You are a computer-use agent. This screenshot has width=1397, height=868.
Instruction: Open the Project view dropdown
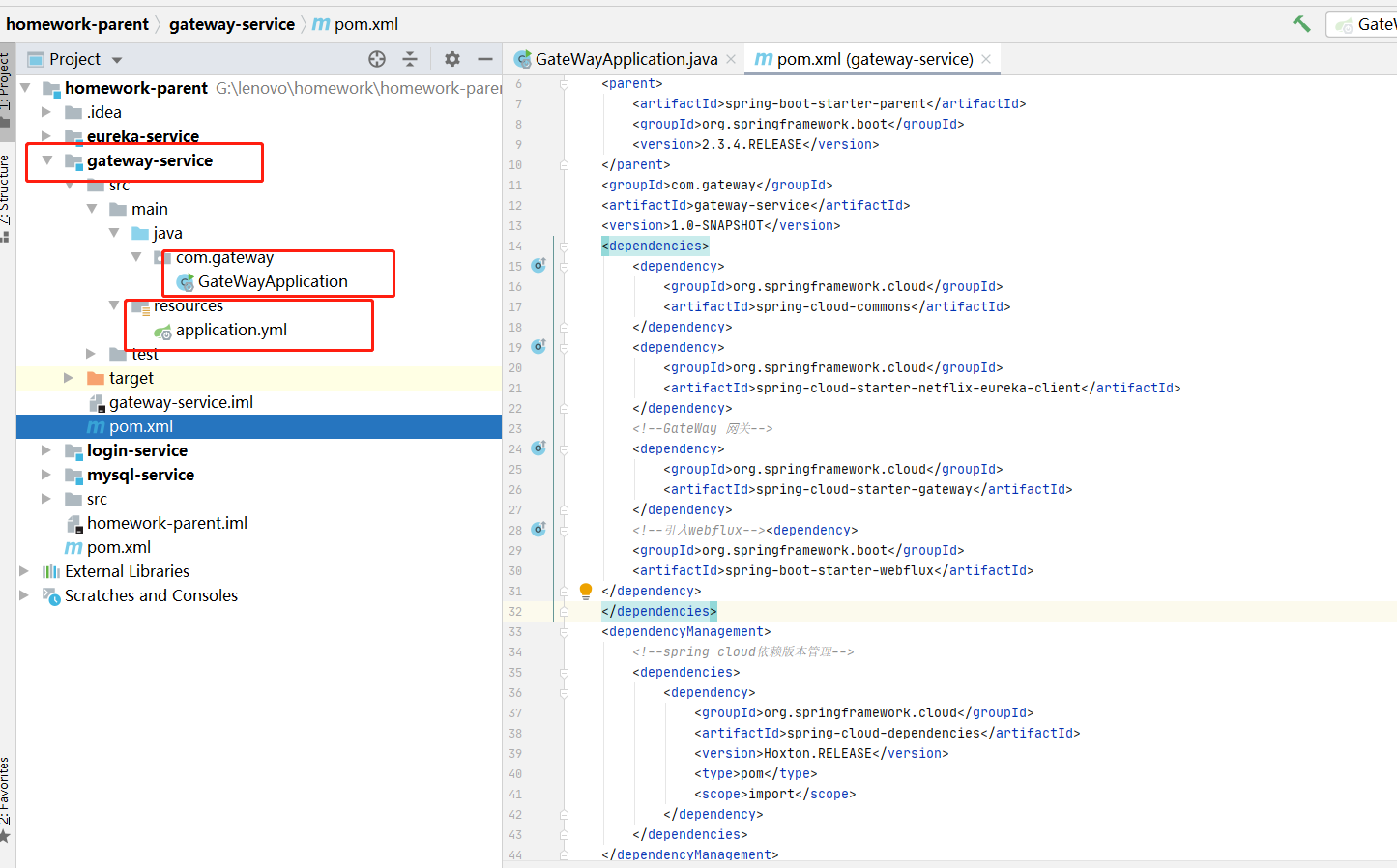pos(117,60)
